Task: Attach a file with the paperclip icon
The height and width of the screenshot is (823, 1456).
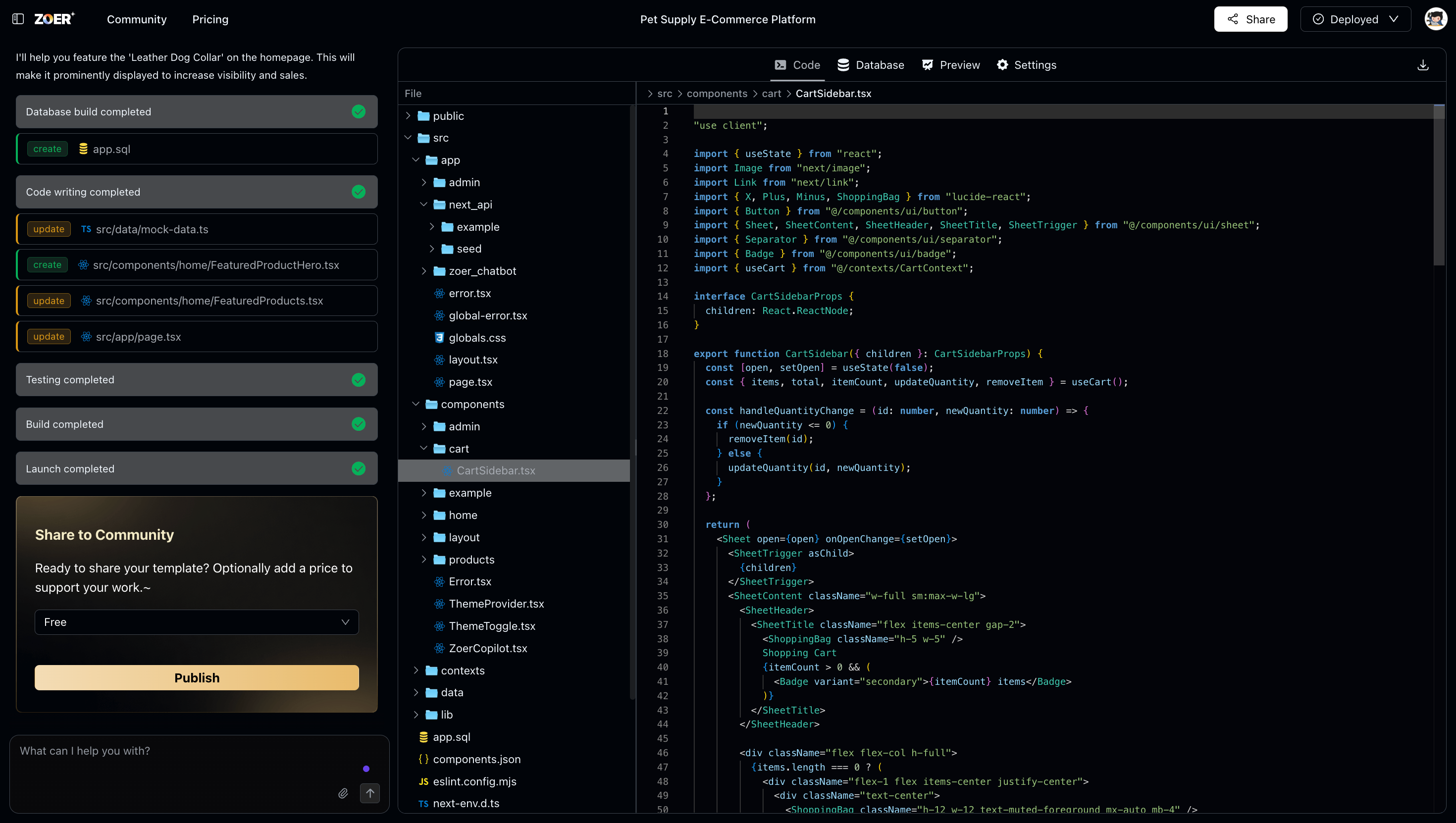Action: (343, 793)
